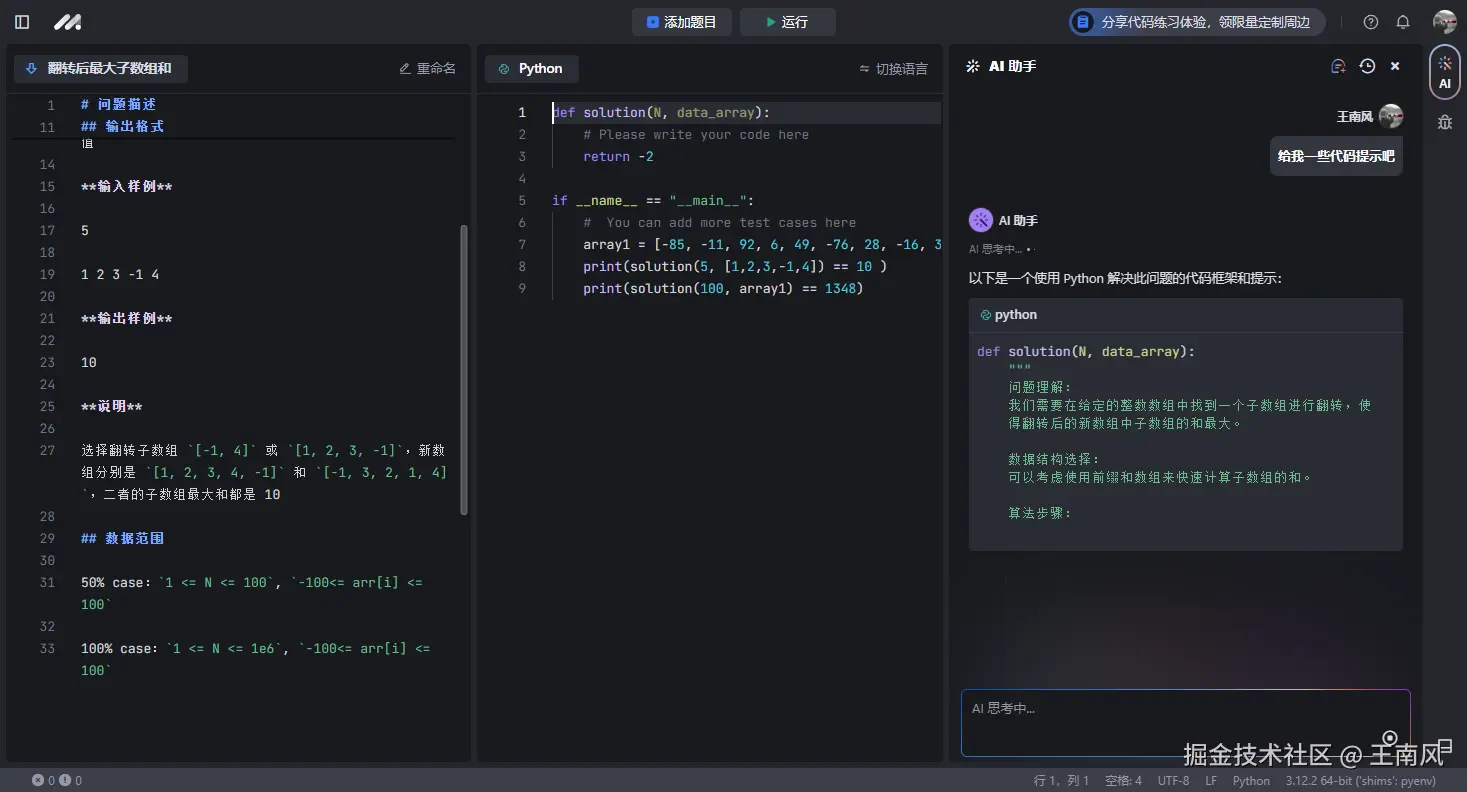Select the Python editor tab
The image size is (1467, 792).
[x=531, y=68]
